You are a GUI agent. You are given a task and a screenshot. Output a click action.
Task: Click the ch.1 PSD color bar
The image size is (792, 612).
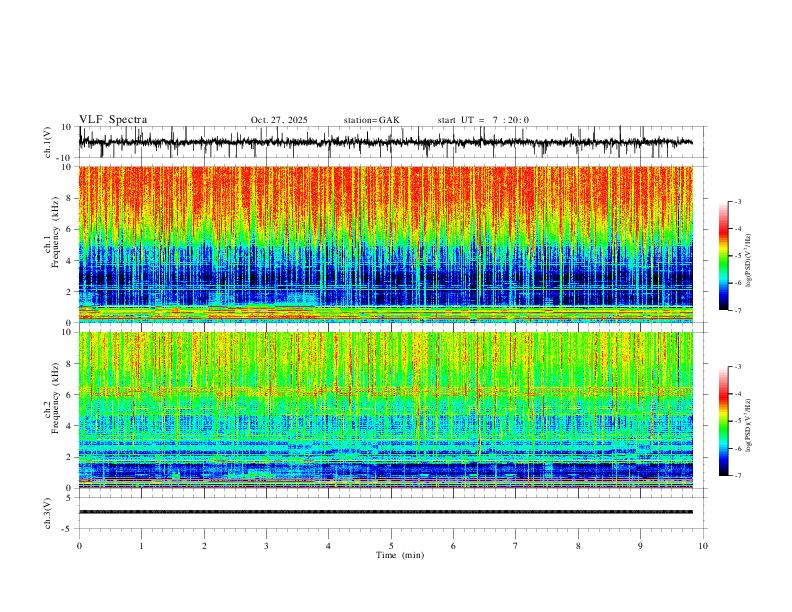[x=723, y=256]
